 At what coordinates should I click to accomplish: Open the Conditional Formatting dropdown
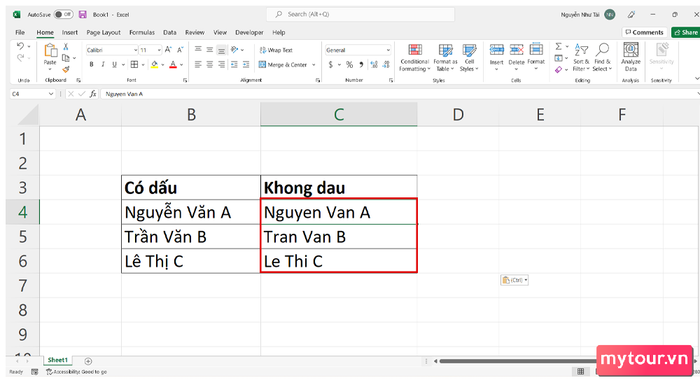pos(415,58)
